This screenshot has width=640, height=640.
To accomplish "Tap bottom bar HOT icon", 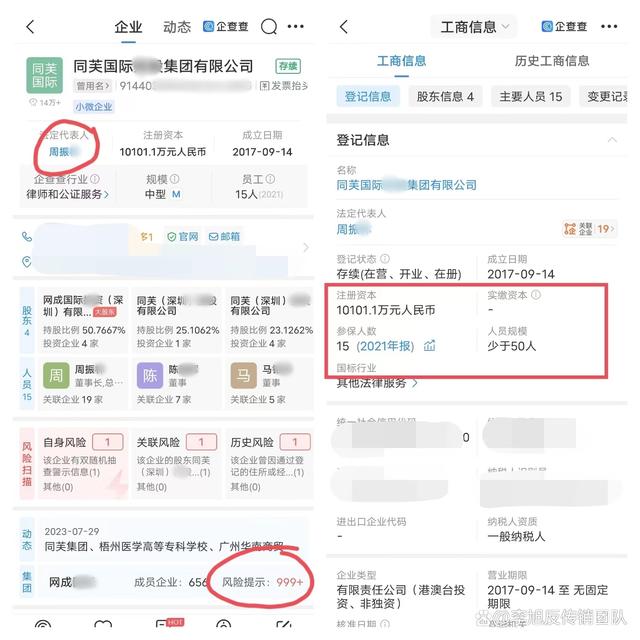I will coord(170,624).
